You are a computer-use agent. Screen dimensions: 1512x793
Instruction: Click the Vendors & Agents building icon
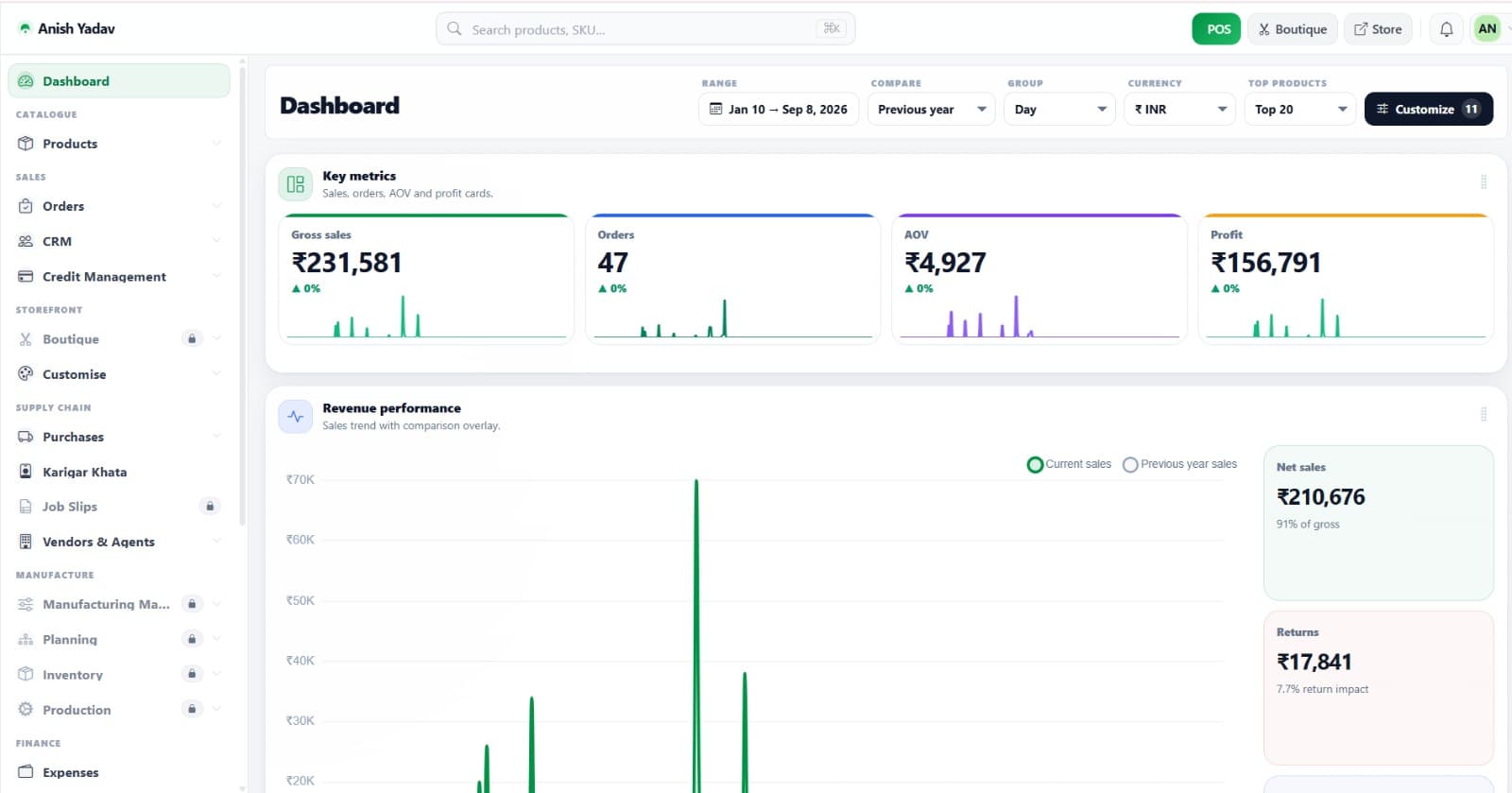pos(26,542)
